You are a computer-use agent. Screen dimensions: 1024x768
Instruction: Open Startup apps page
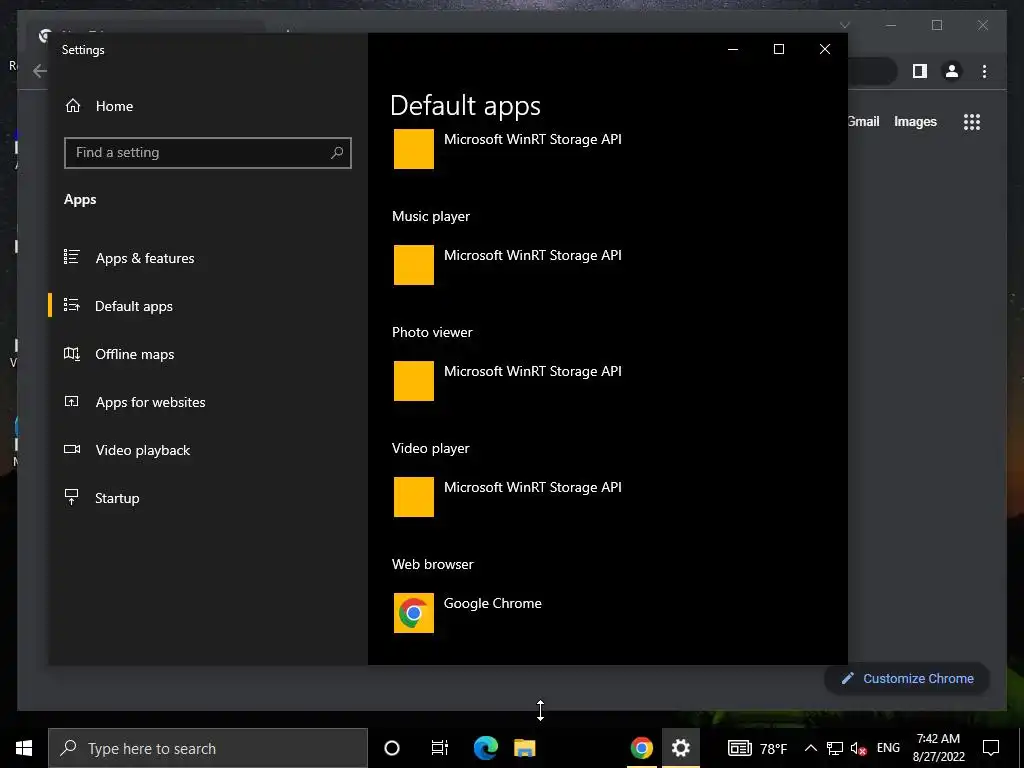(x=117, y=498)
